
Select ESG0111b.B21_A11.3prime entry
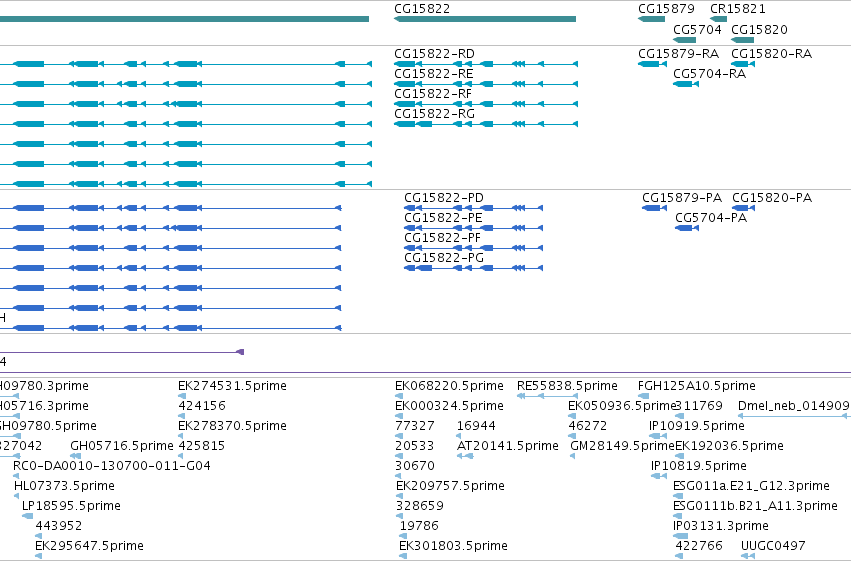click(x=755, y=506)
